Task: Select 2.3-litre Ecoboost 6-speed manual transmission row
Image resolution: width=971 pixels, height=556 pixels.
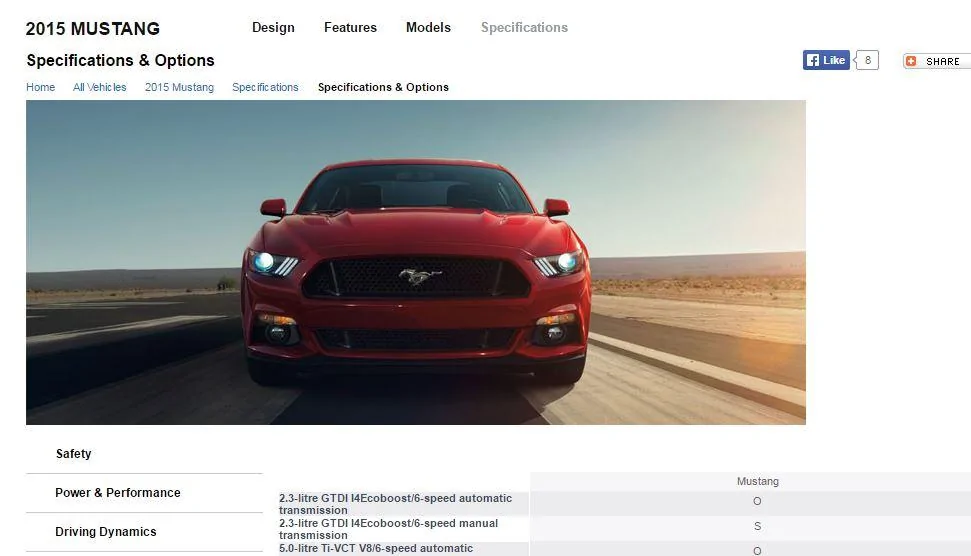Action: coord(625,529)
